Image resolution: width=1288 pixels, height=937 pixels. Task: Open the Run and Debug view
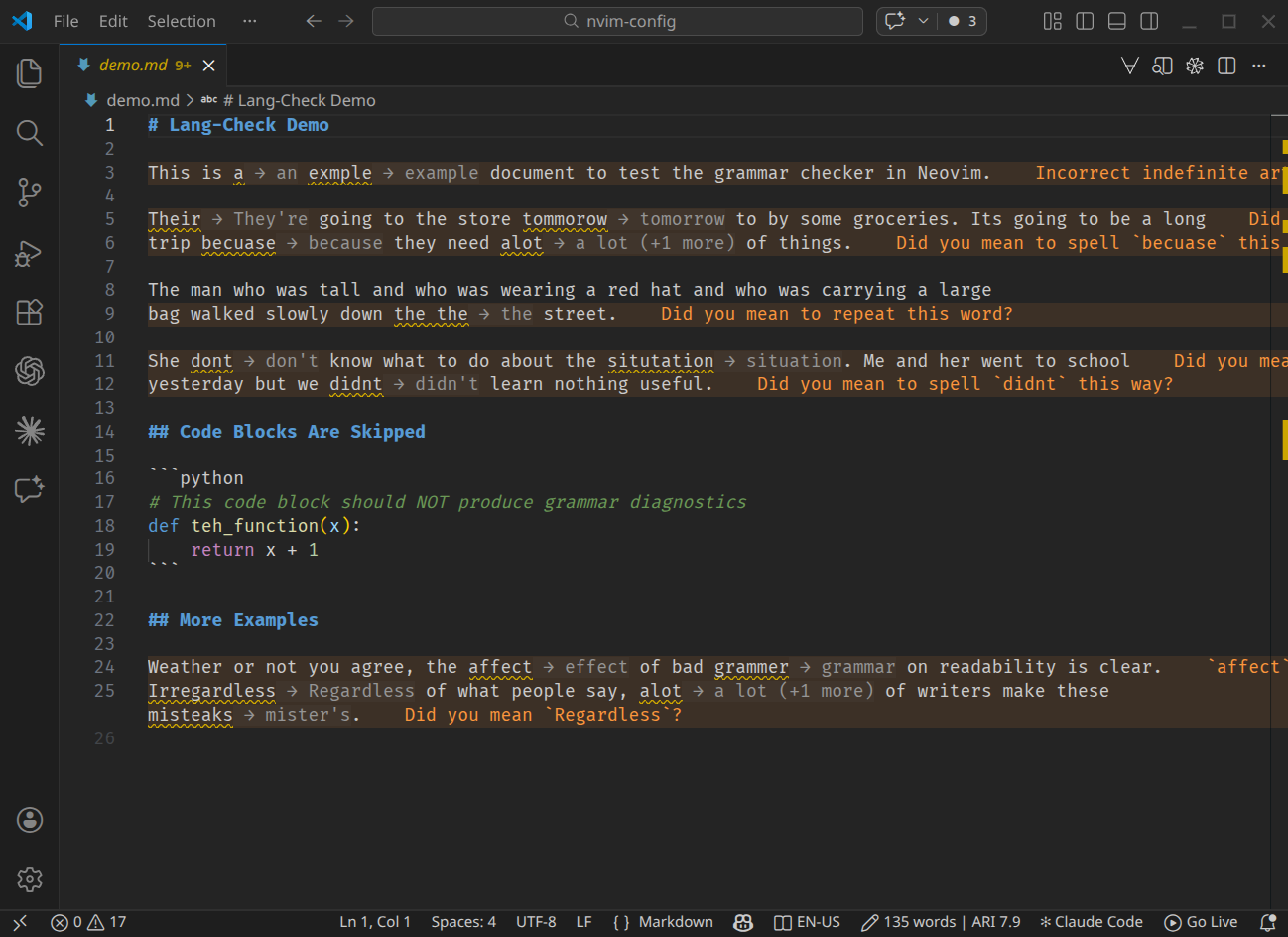29,253
